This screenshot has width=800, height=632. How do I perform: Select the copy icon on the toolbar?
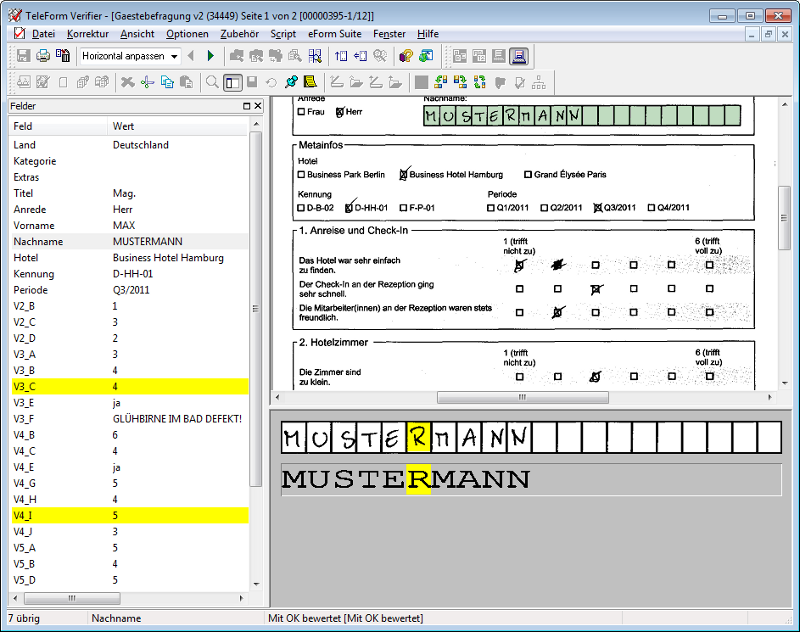click(168, 82)
